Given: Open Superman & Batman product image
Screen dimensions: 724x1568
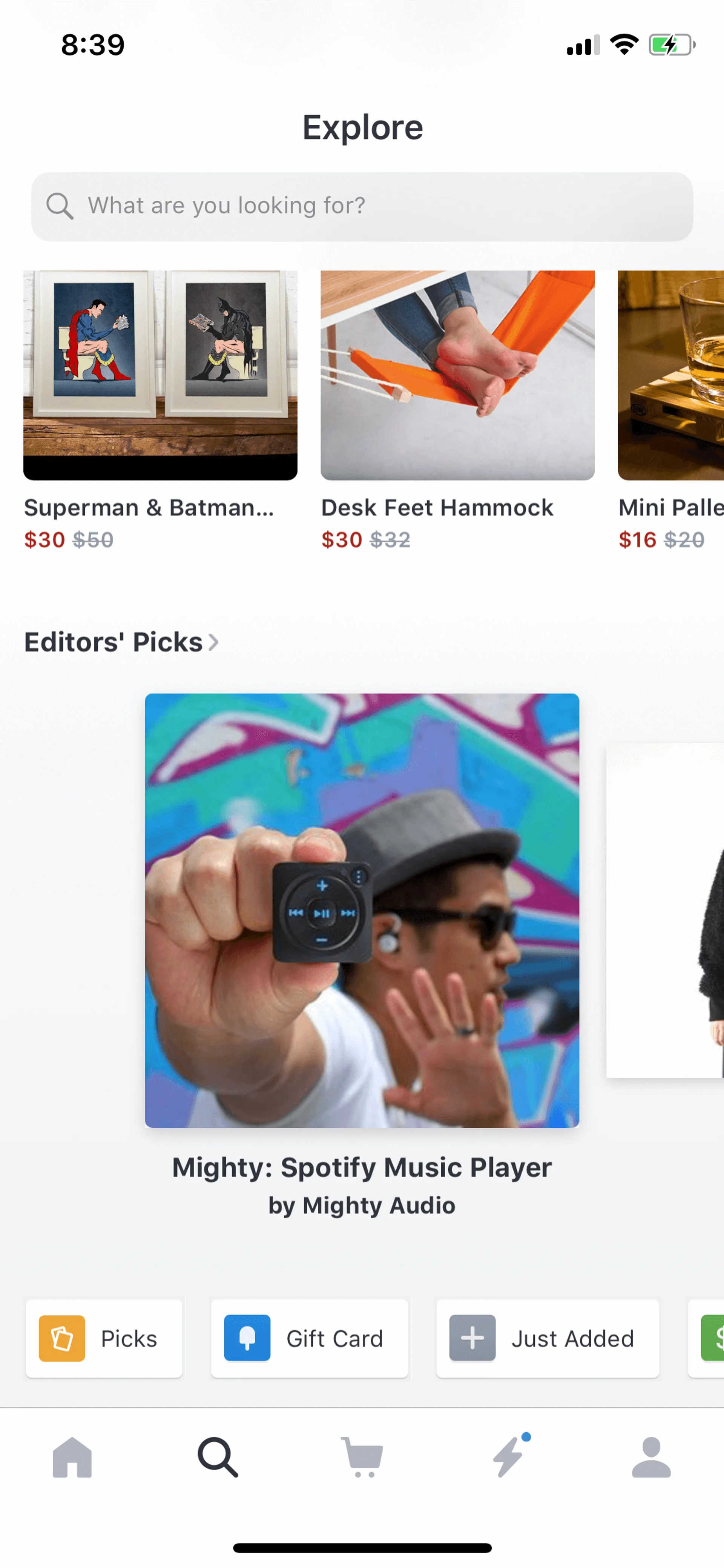Looking at the screenshot, I should point(160,375).
